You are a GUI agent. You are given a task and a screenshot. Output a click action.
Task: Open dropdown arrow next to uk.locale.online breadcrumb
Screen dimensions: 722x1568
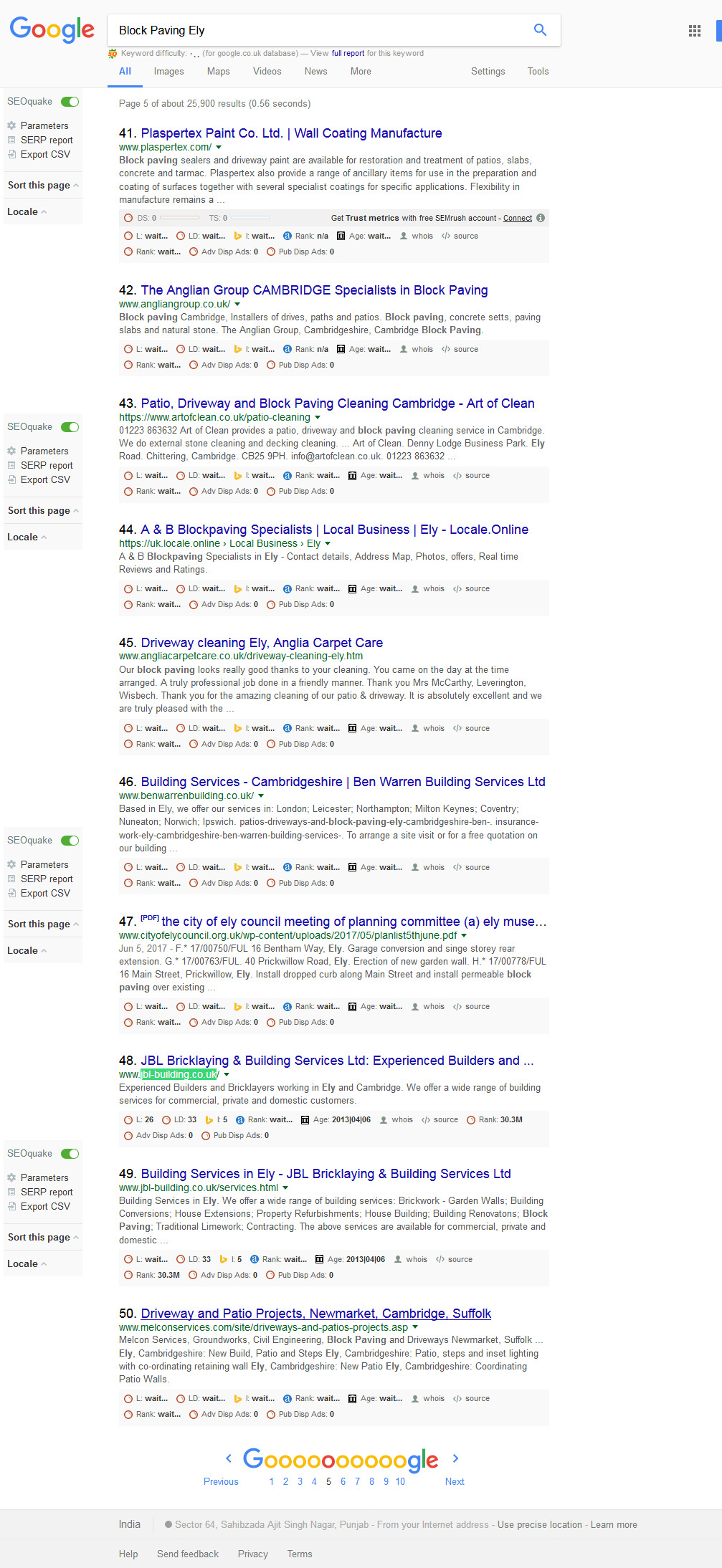(328, 544)
